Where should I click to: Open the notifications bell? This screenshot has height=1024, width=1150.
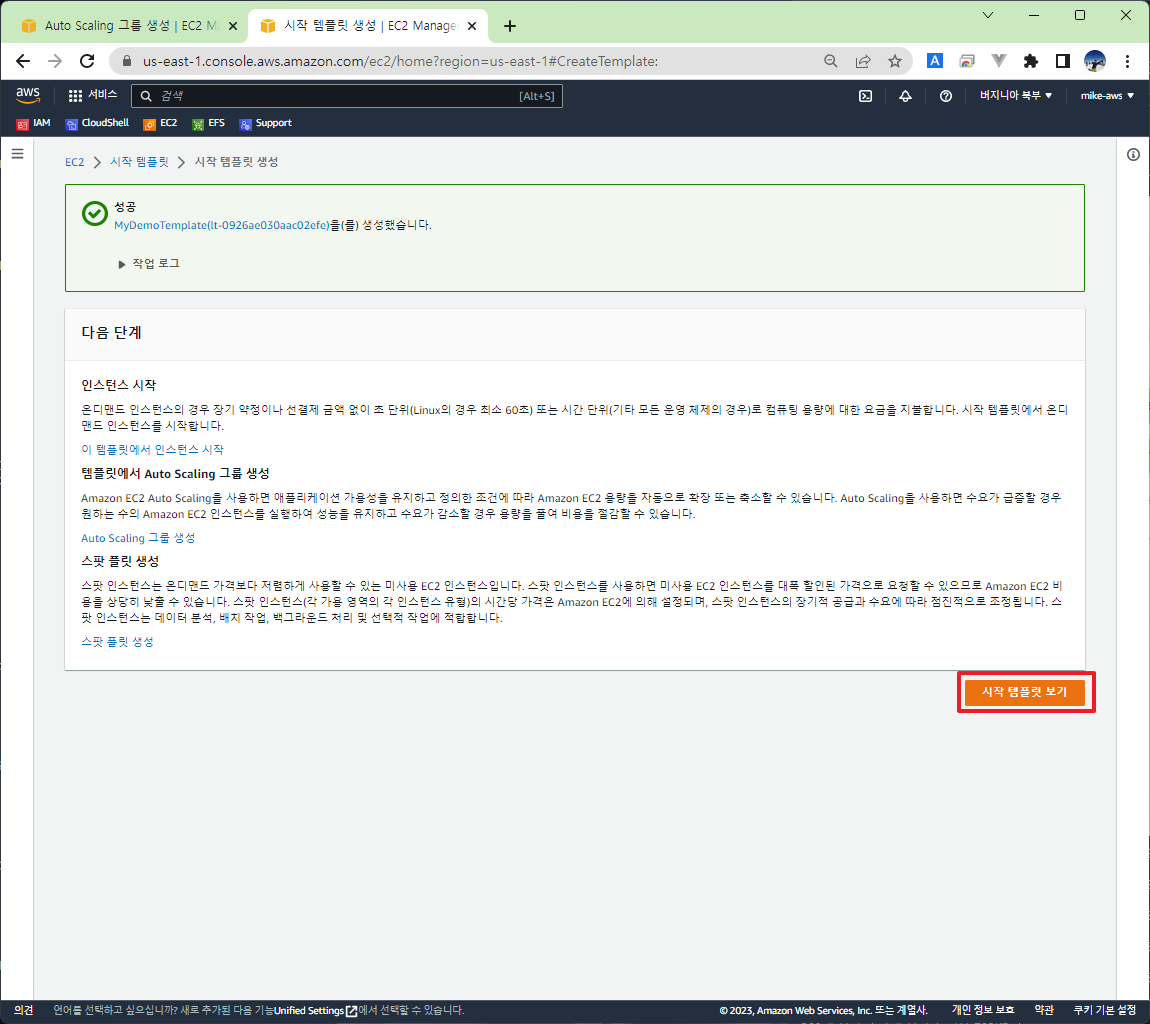pyautogui.click(x=906, y=96)
